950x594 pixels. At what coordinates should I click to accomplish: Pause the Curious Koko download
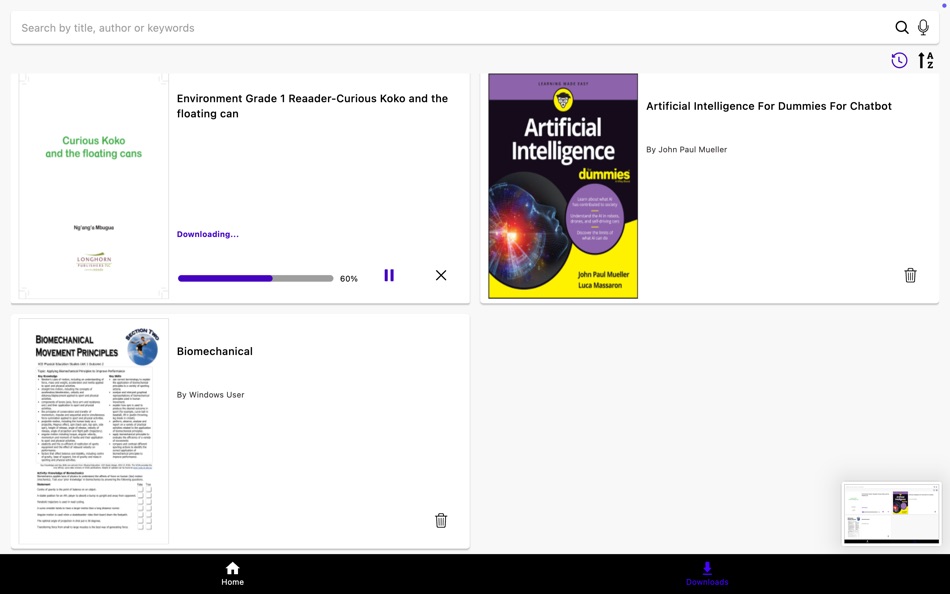click(x=389, y=274)
